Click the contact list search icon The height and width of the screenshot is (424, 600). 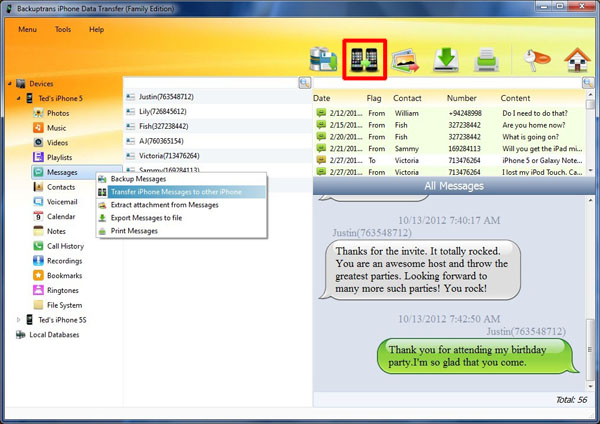pyautogui.click(x=305, y=83)
